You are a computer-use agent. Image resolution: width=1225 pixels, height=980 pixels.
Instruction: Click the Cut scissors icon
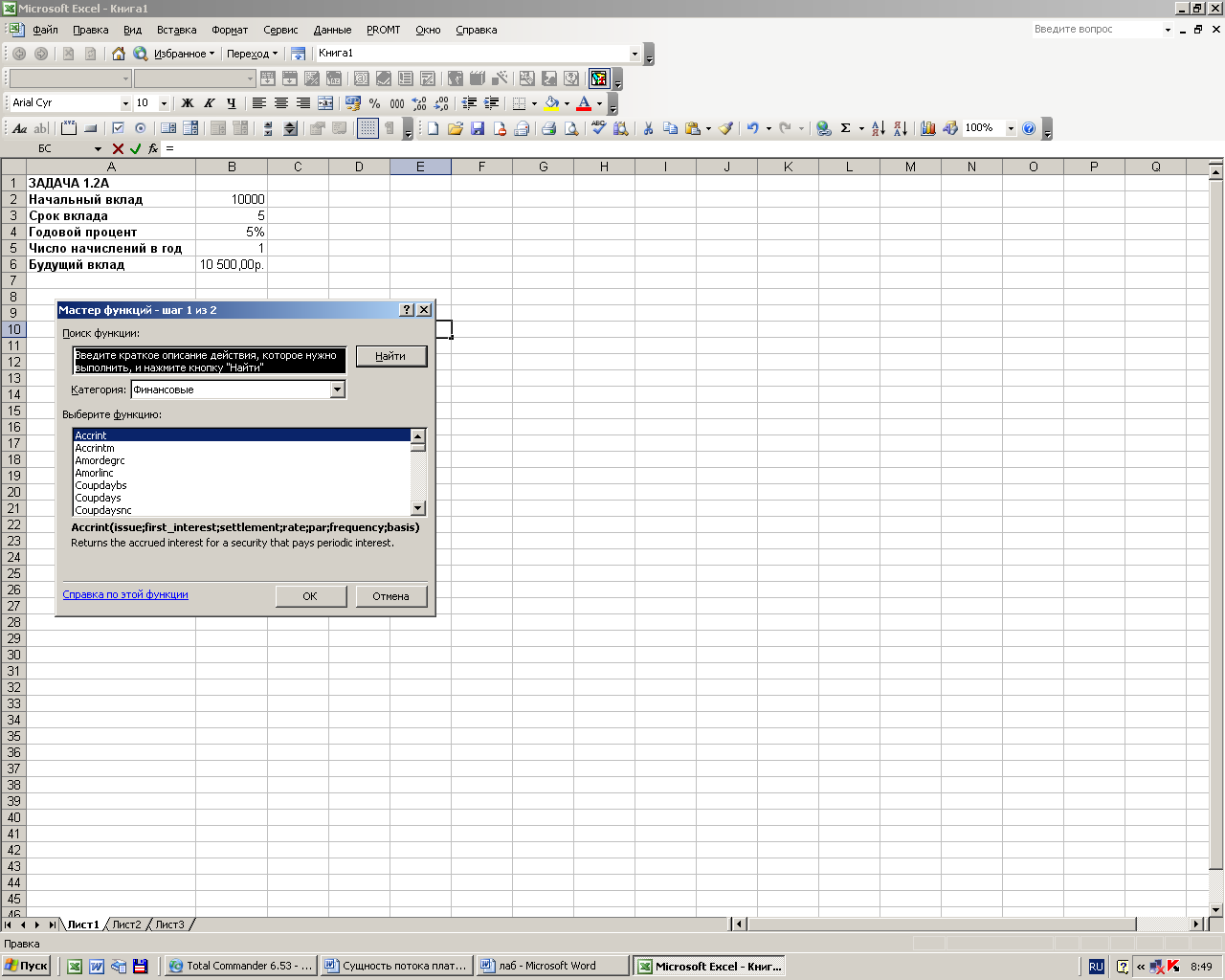click(x=648, y=128)
